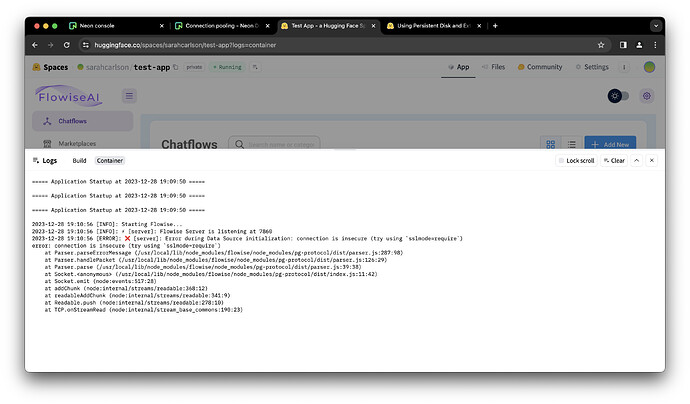
Task: Click the Running status badge
Action: coord(227,67)
